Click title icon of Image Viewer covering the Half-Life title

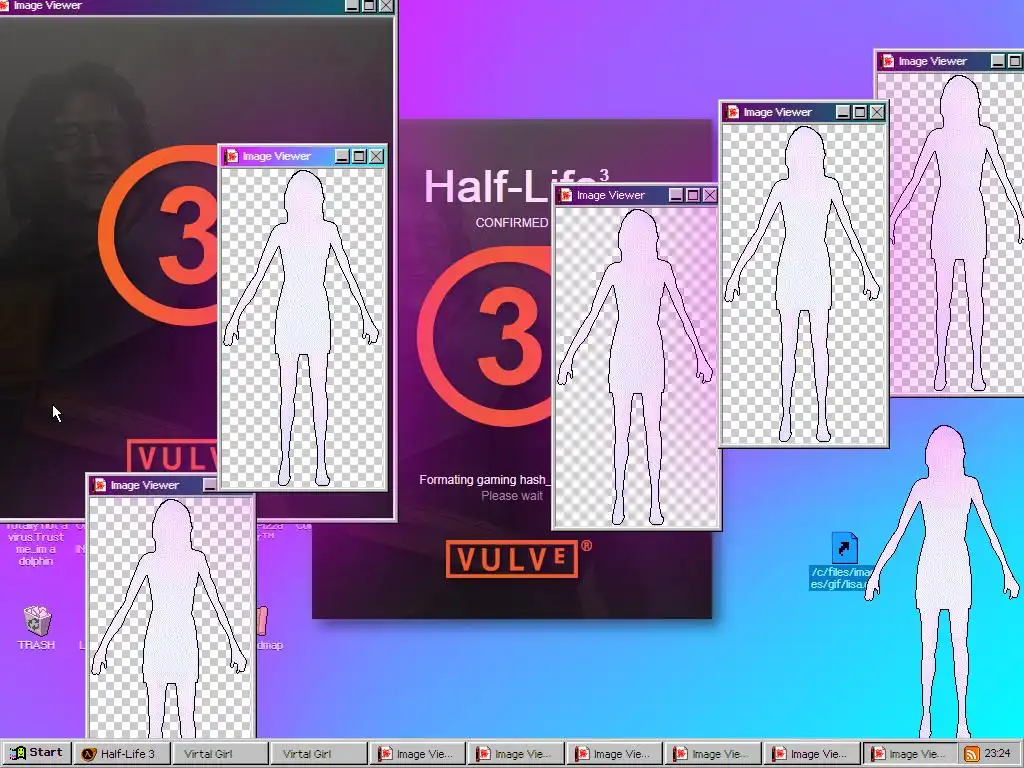(x=566, y=195)
